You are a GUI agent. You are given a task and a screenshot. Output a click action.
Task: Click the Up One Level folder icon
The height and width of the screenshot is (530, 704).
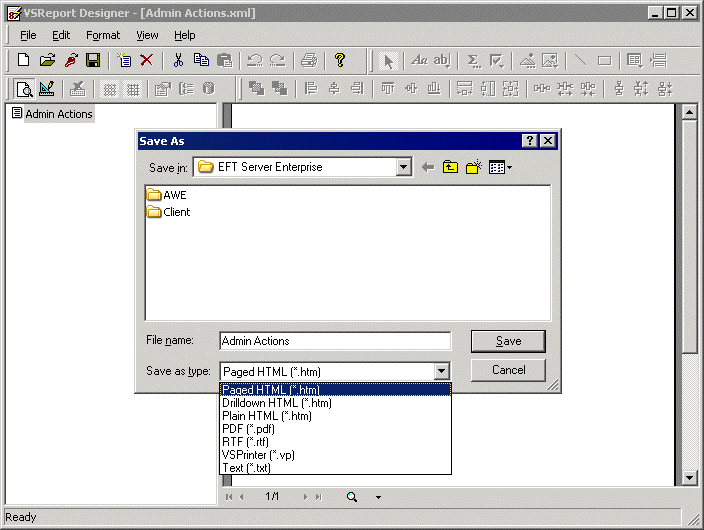tap(451, 168)
